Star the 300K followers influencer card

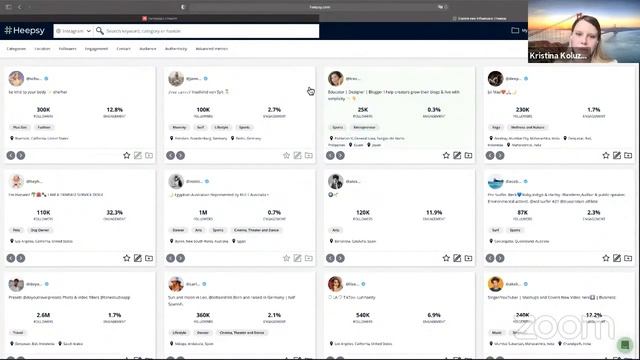tap(127, 156)
